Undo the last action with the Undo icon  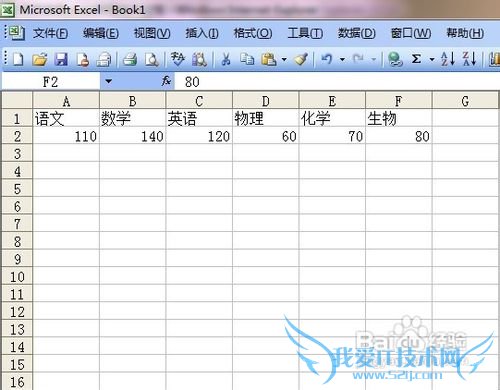(x=327, y=59)
